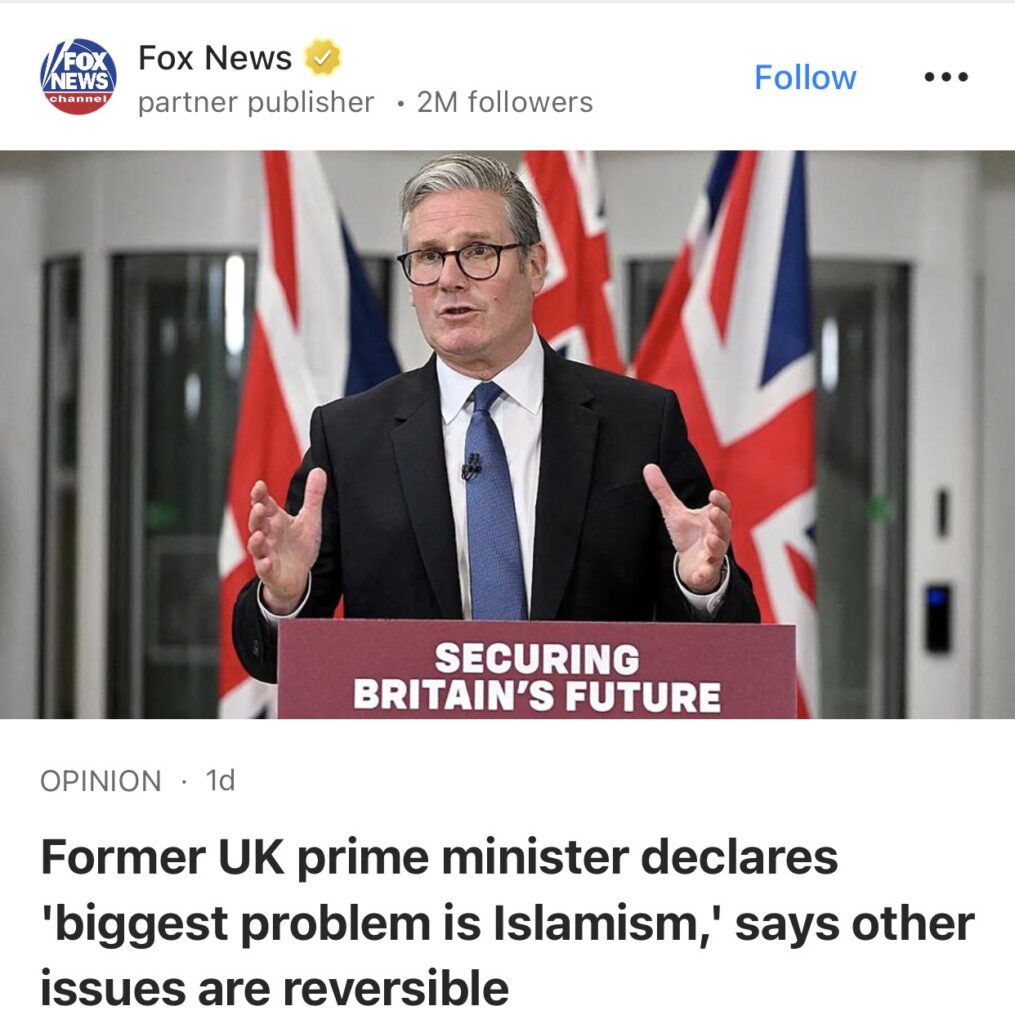Select the 1d timestamp
Image resolution: width=1015 pixels, height=1024 pixels.
220,780
